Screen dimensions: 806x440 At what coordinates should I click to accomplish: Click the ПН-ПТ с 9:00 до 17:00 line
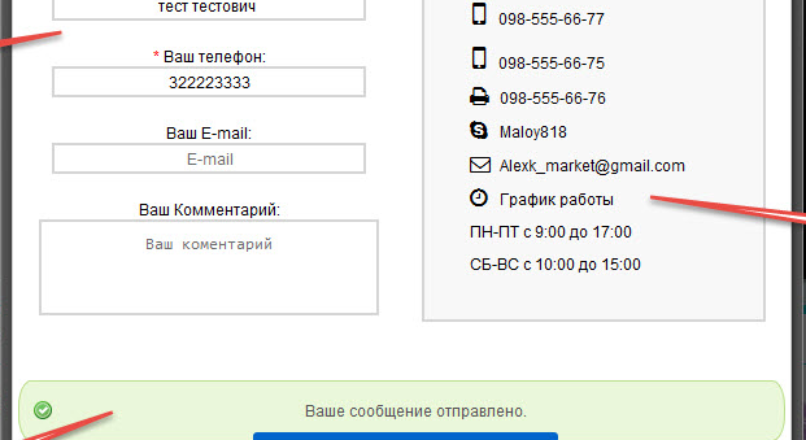point(551,232)
